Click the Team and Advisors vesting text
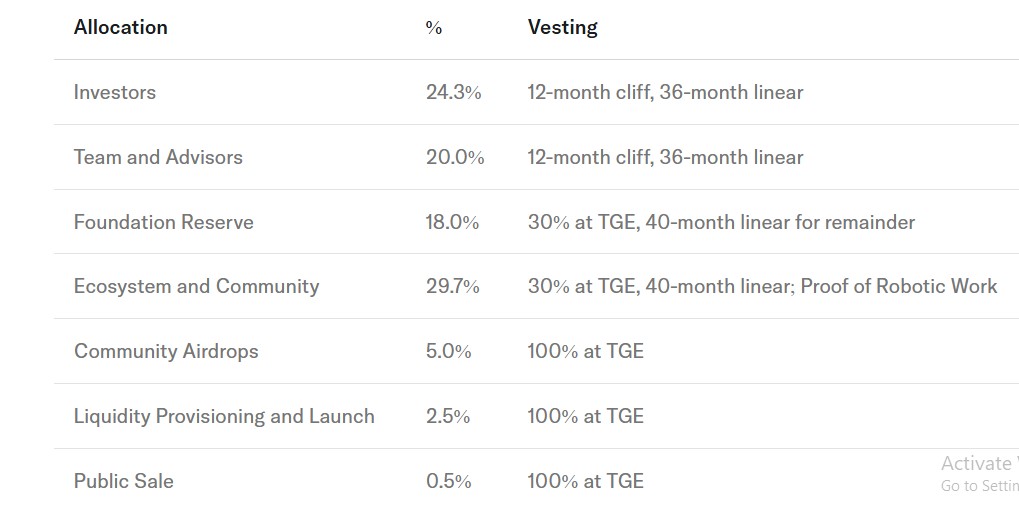1019x505 pixels. [665, 157]
